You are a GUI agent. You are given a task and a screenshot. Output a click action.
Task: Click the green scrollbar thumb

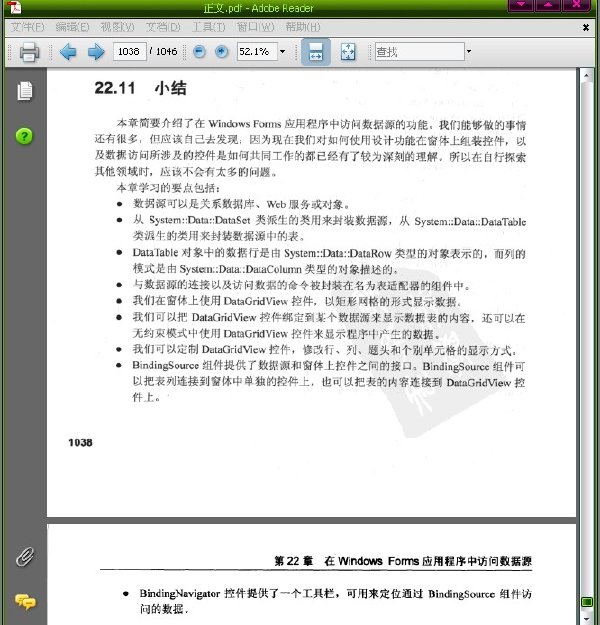point(587,602)
